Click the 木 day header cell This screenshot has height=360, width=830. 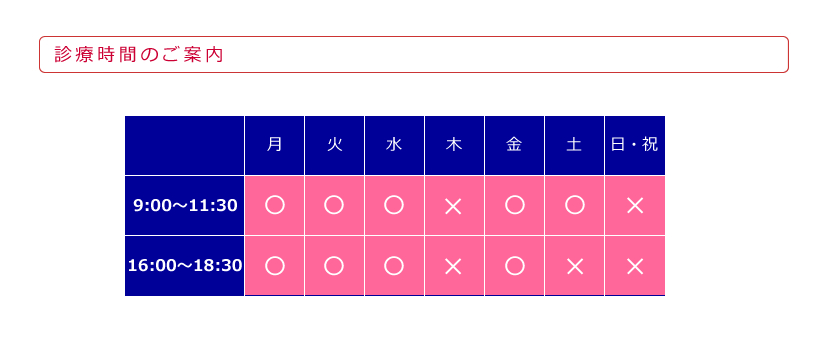(454, 145)
